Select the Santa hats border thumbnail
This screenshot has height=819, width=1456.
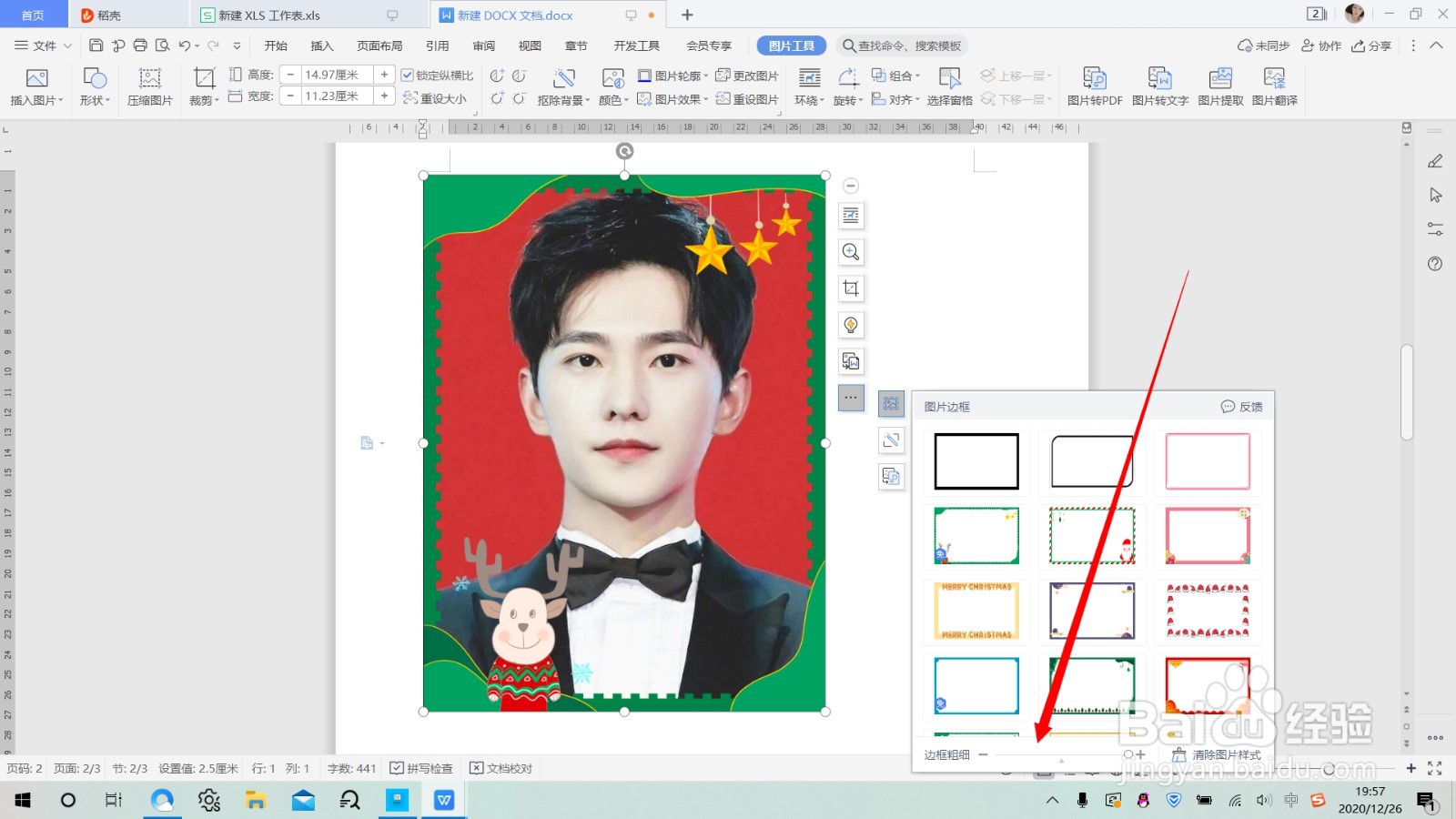coord(1208,611)
